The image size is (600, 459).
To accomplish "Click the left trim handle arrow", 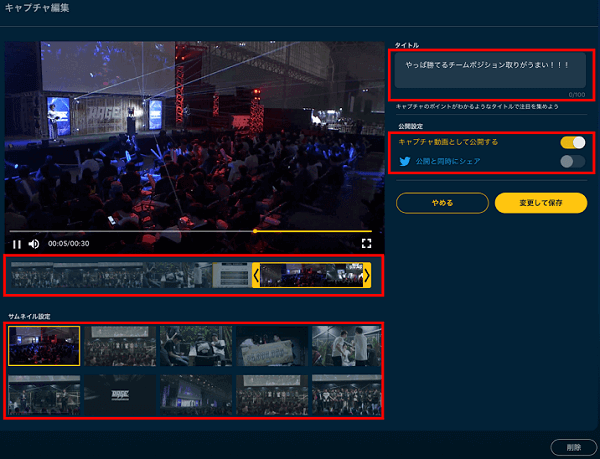I will pos(256,275).
